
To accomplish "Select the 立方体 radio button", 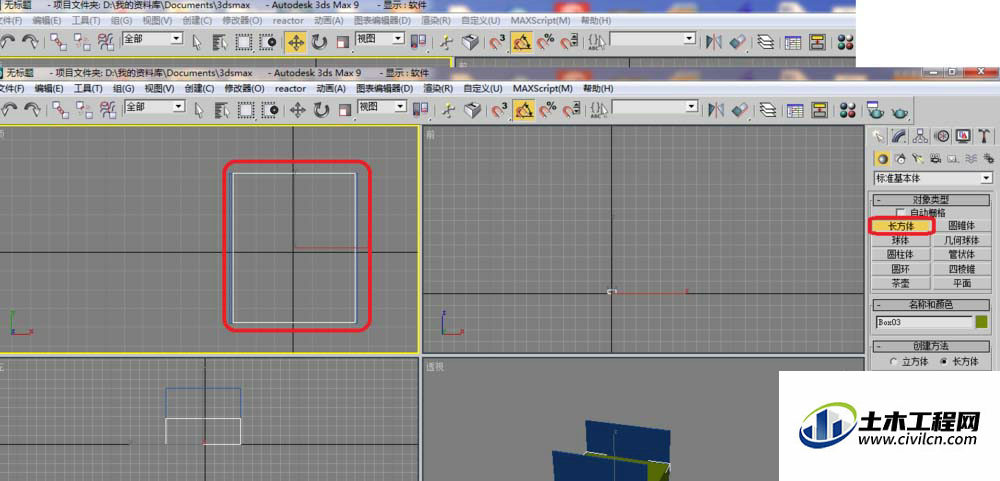I will coord(895,362).
